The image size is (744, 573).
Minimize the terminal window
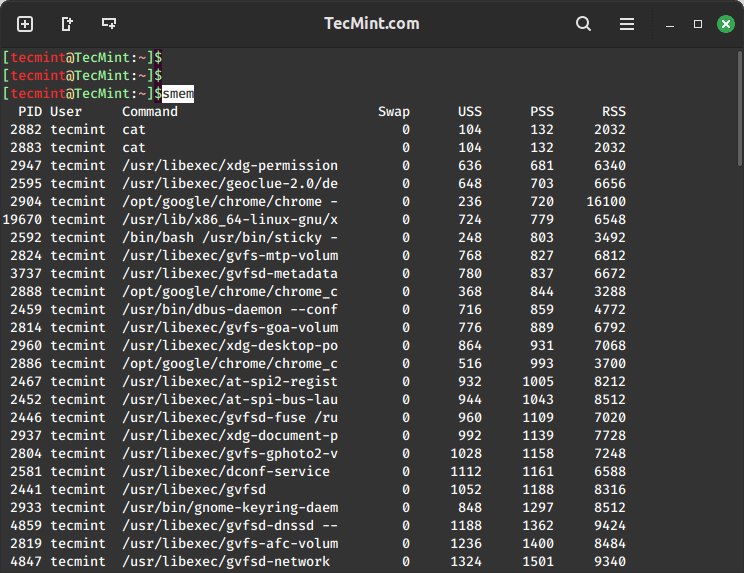670,23
